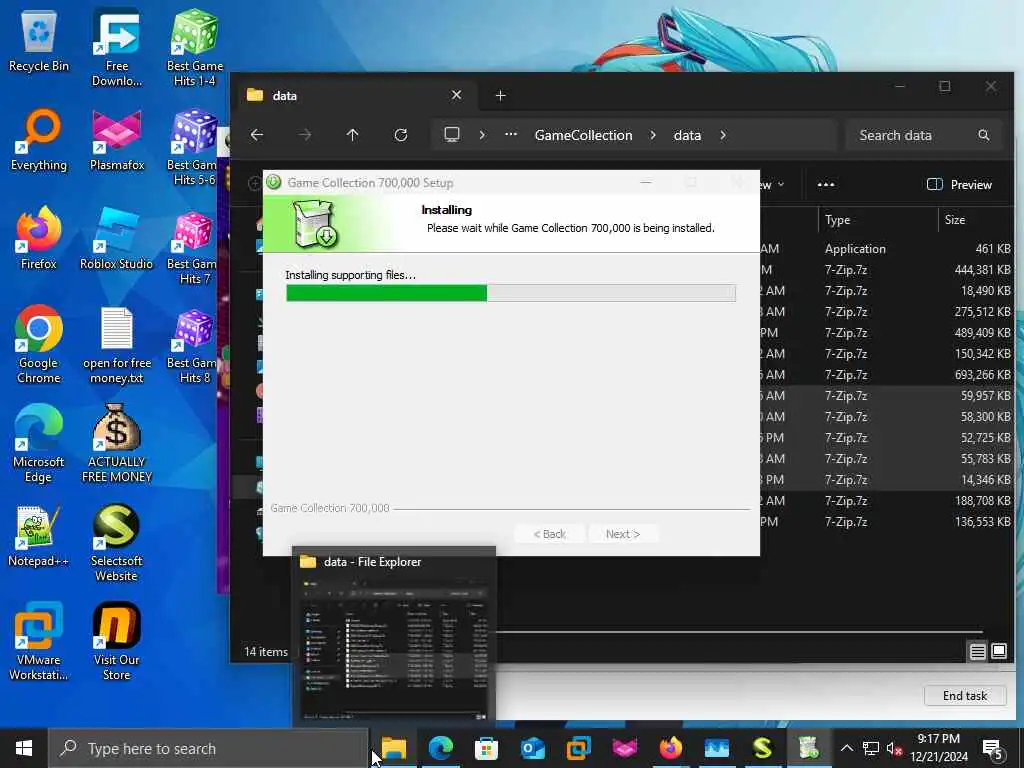Launch Notepad++ from the desktop
The width and height of the screenshot is (1024, 768).
(x=39, y=536)
